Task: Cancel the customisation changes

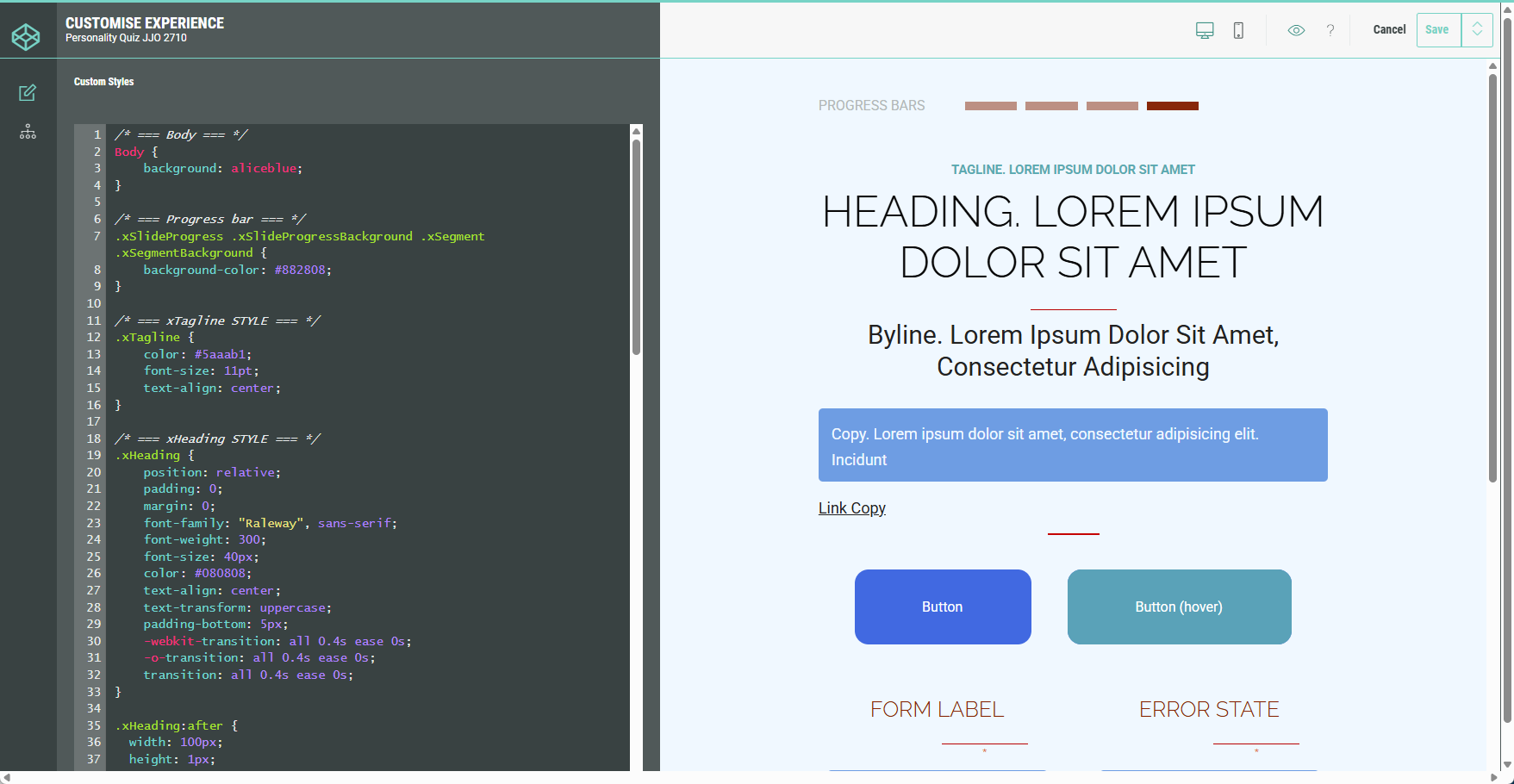Action: (x=1389, y=30)
